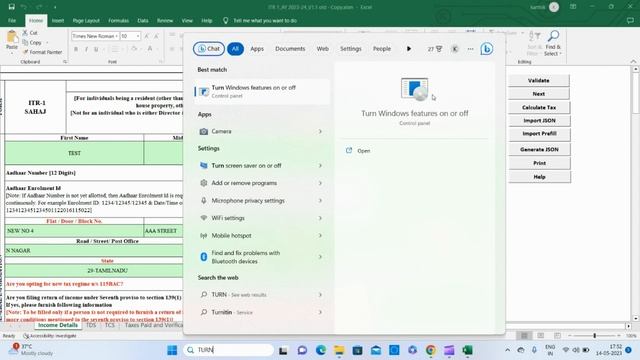Switch to Apps search filter
This screenshot has width=640, height=360.
[257, 49]
